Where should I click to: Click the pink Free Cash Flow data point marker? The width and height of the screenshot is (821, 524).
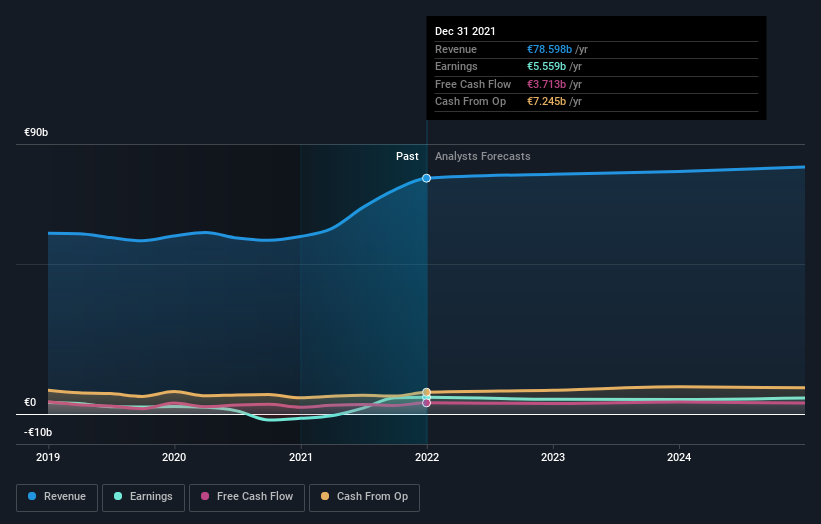point(427,403)
